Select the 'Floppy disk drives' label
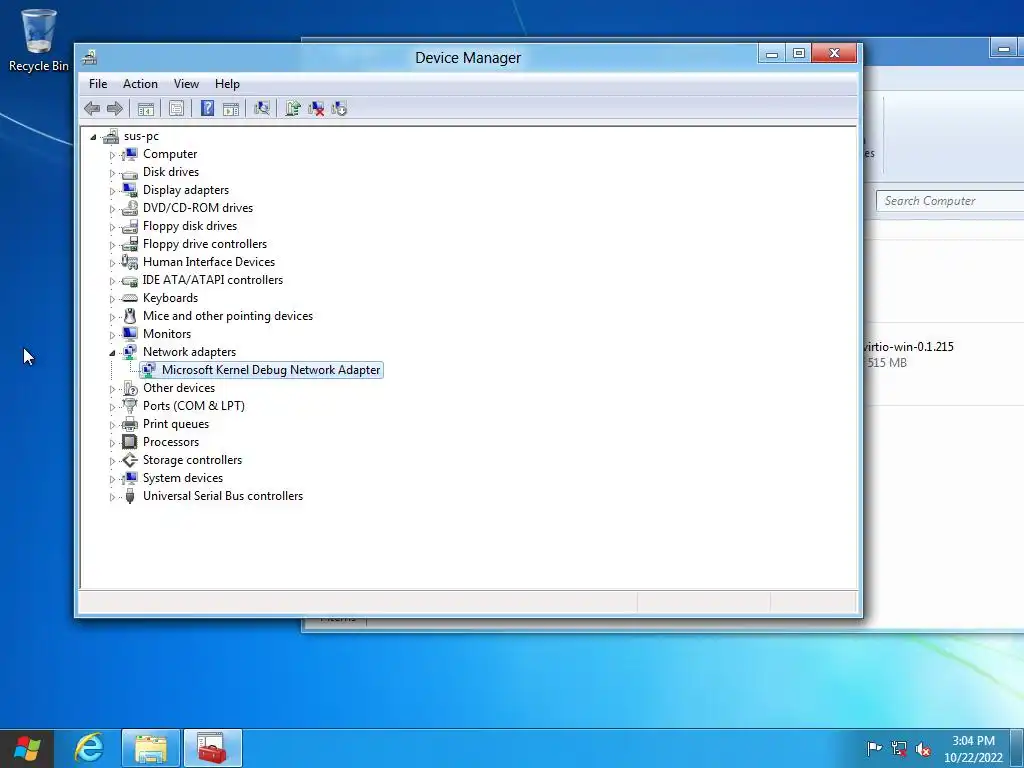The height and width of the screenshot is (768, 1024). (190, 226)
